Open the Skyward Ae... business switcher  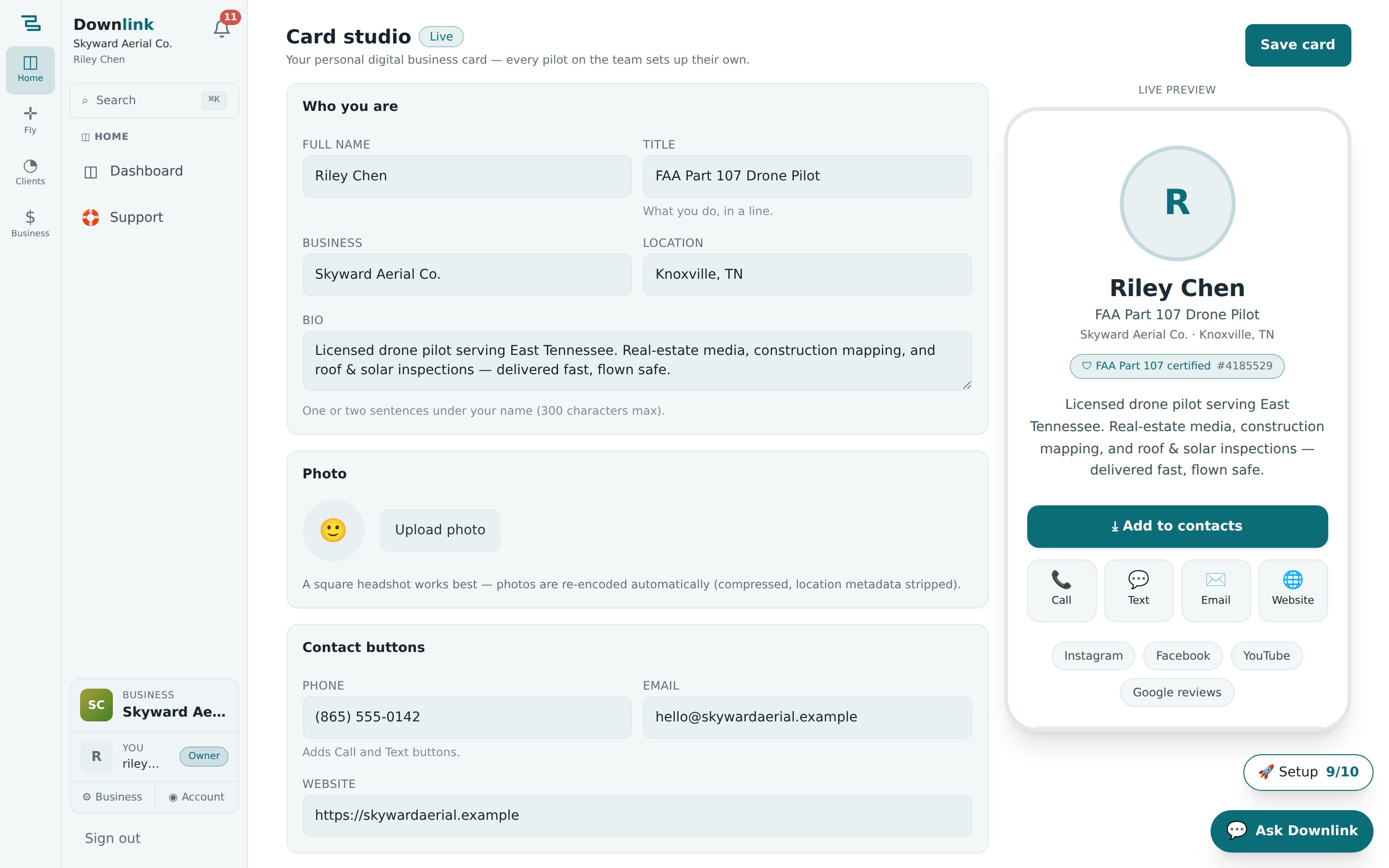click(x=154, y=705)
